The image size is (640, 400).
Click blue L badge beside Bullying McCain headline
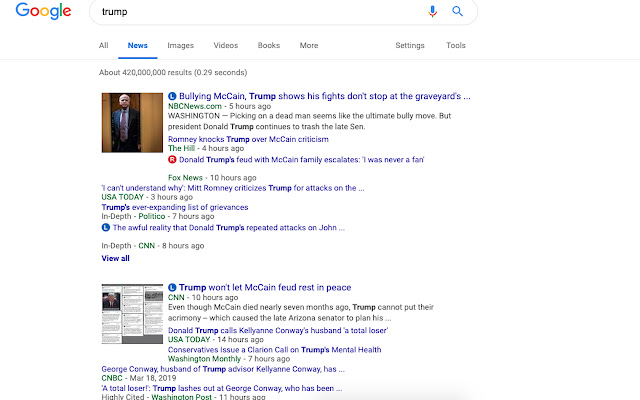(x=172, y=96)
